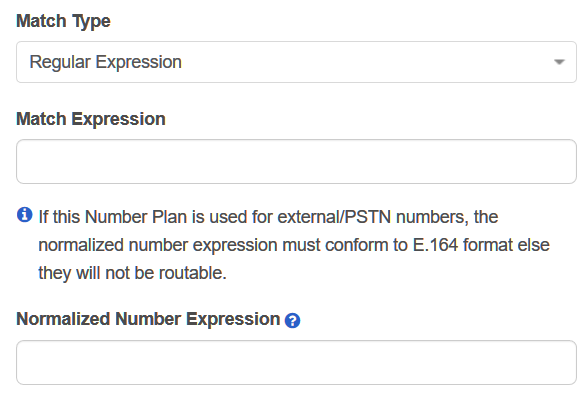The height and width of the screenshot is (398, 586).
Task: Click into the Normalized Number Expression field
Action: (296, 362)
